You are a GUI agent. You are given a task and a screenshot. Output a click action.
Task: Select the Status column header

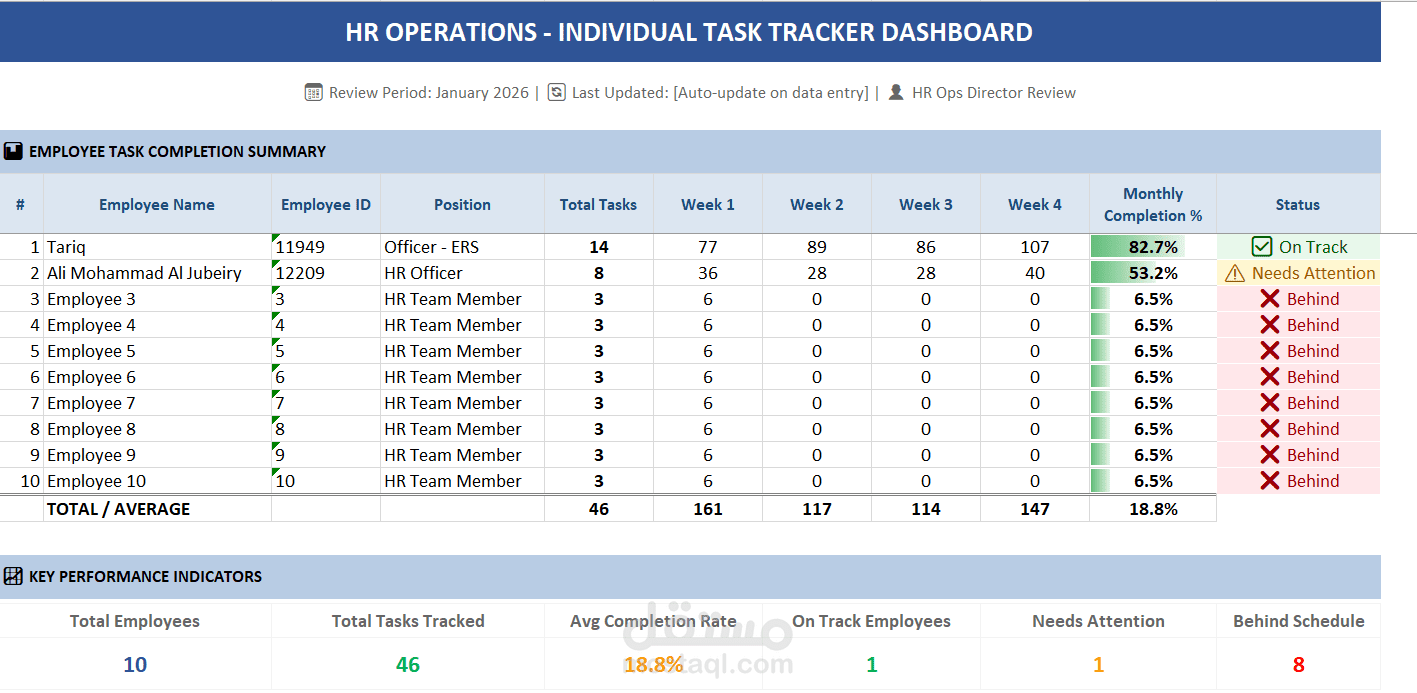pyautogui.click(x=1298, y=204)
